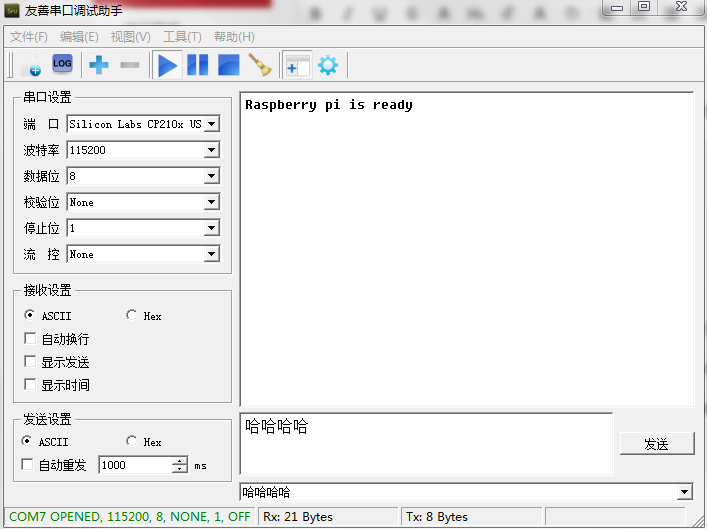This screenshot has height=529, width=707.
Task: Open the 视图(V) menu
Action: pos(130,37)
